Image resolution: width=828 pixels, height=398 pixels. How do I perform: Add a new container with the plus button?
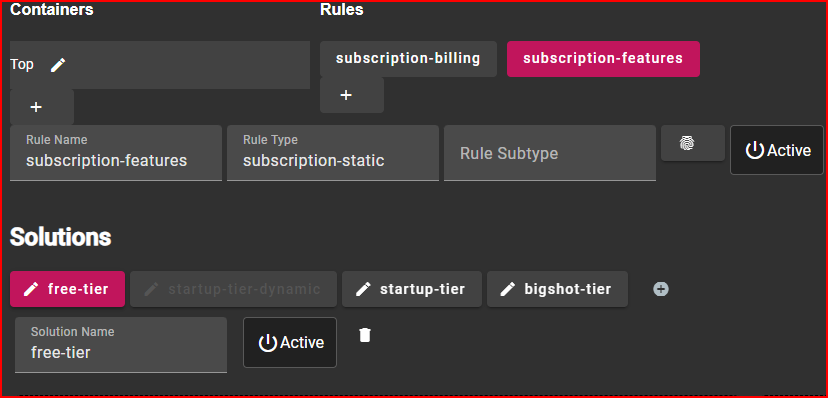pos(42,107)
